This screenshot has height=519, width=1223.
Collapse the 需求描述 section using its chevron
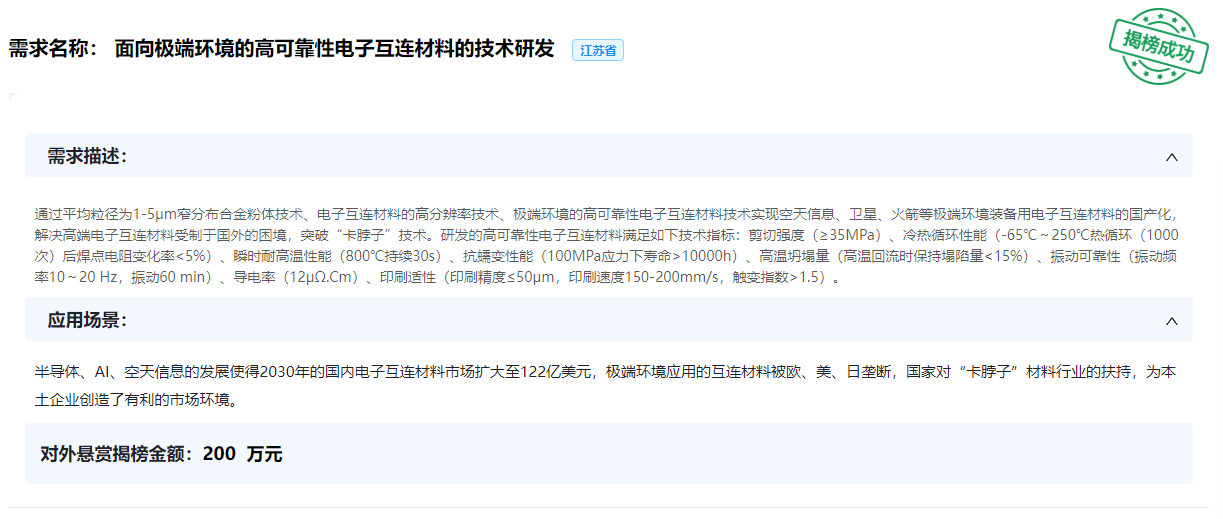tap(1172, 157)
